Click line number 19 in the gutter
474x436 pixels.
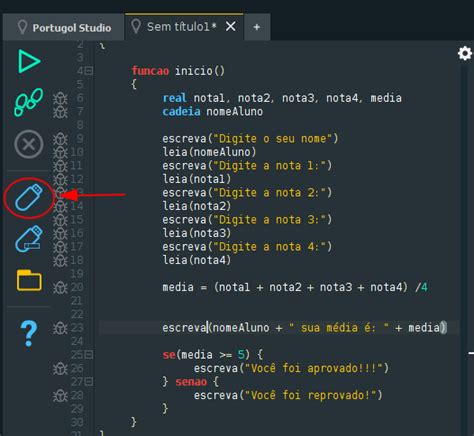[77, 274]
